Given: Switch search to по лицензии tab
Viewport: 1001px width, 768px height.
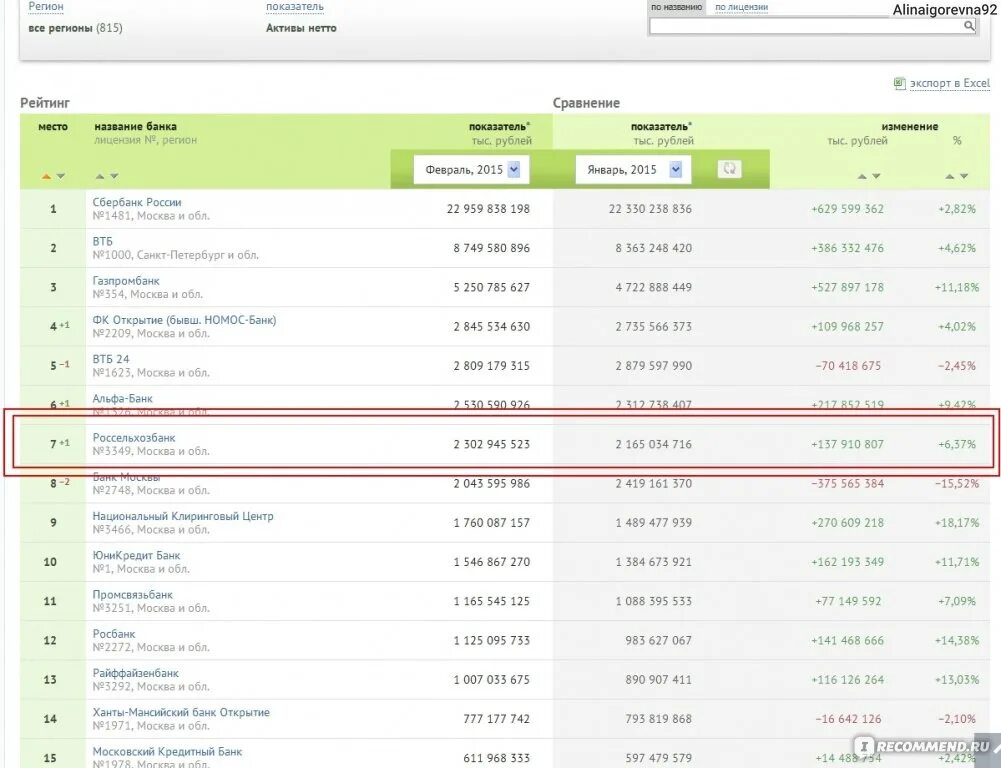Looking at the screenshot, I should (741, 7).
